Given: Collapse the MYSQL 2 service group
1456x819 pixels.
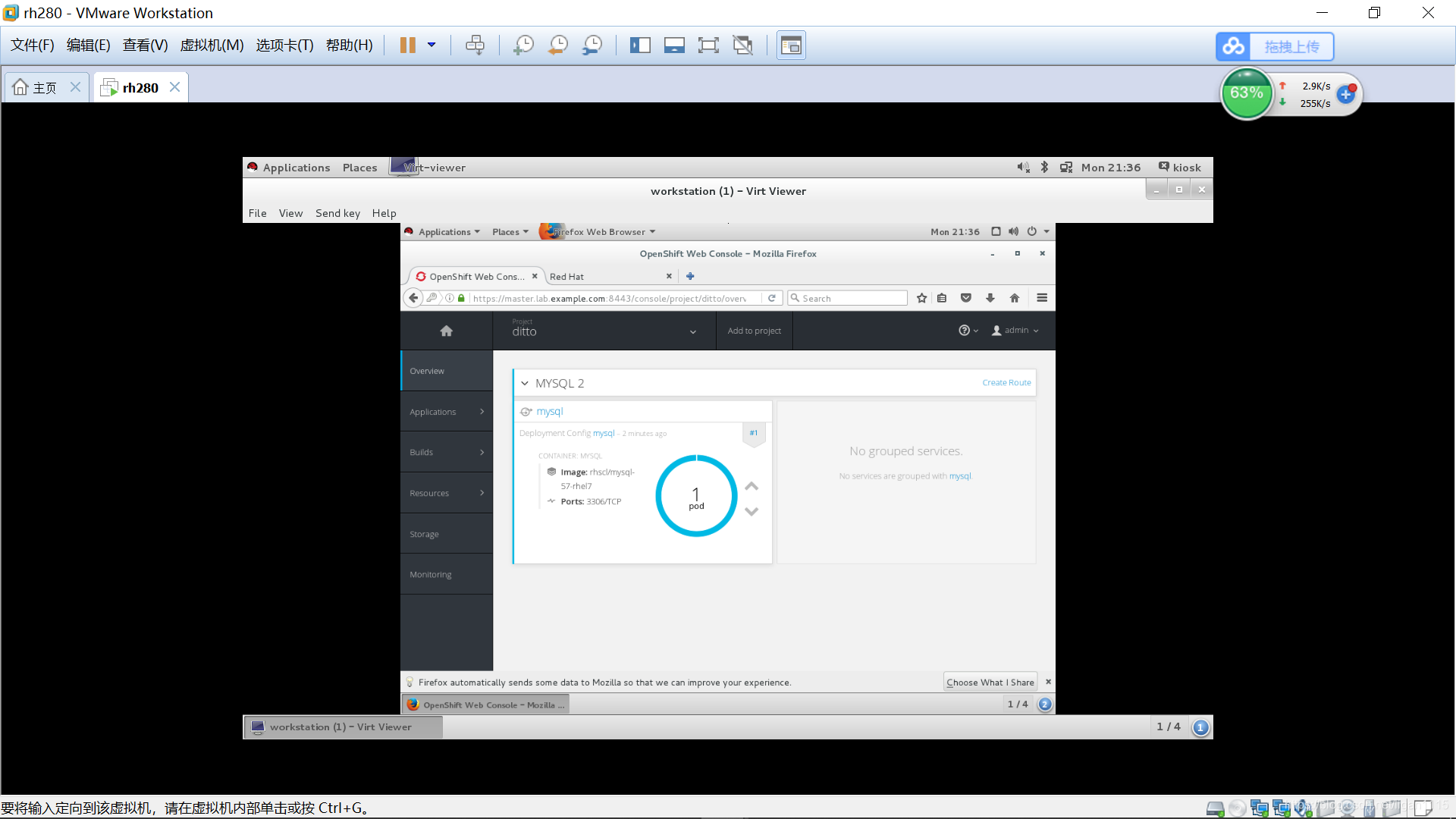Looking at the screenshot, I should 525,384.
